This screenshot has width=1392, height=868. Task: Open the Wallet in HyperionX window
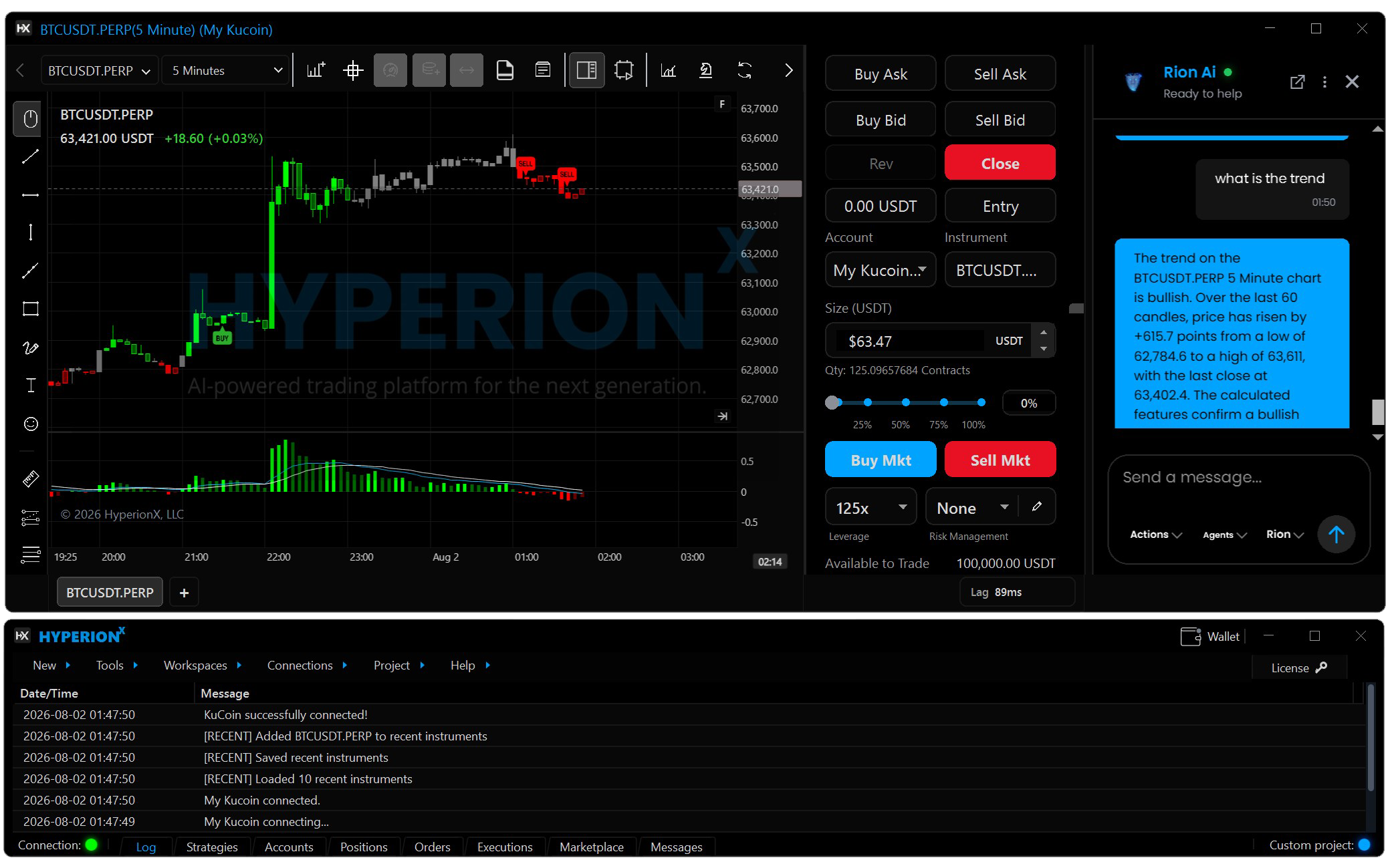(1210, 636)
